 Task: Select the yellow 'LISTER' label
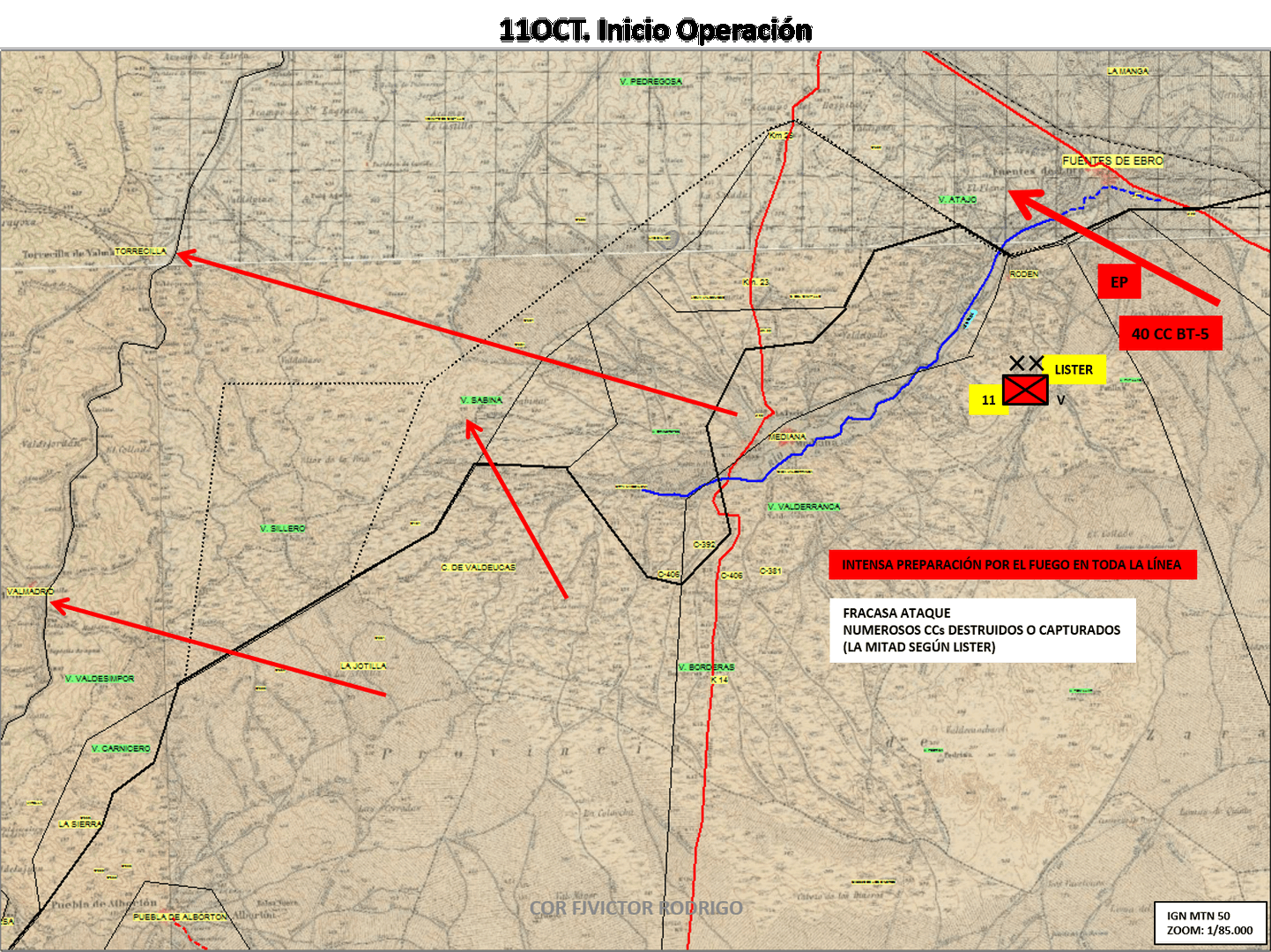pos(1074,369)
